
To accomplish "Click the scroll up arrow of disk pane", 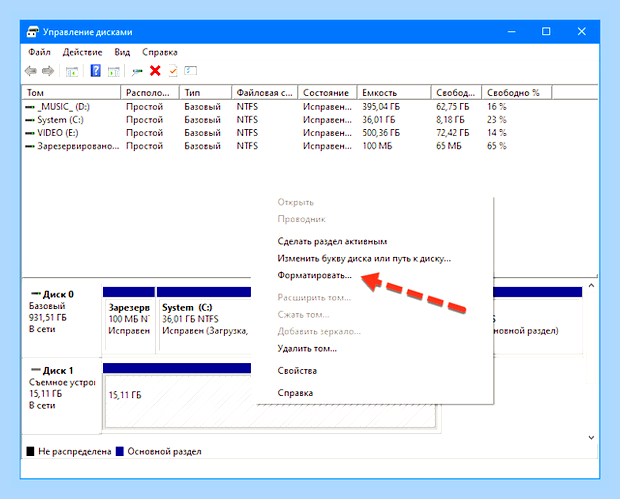I will point(591,285).
